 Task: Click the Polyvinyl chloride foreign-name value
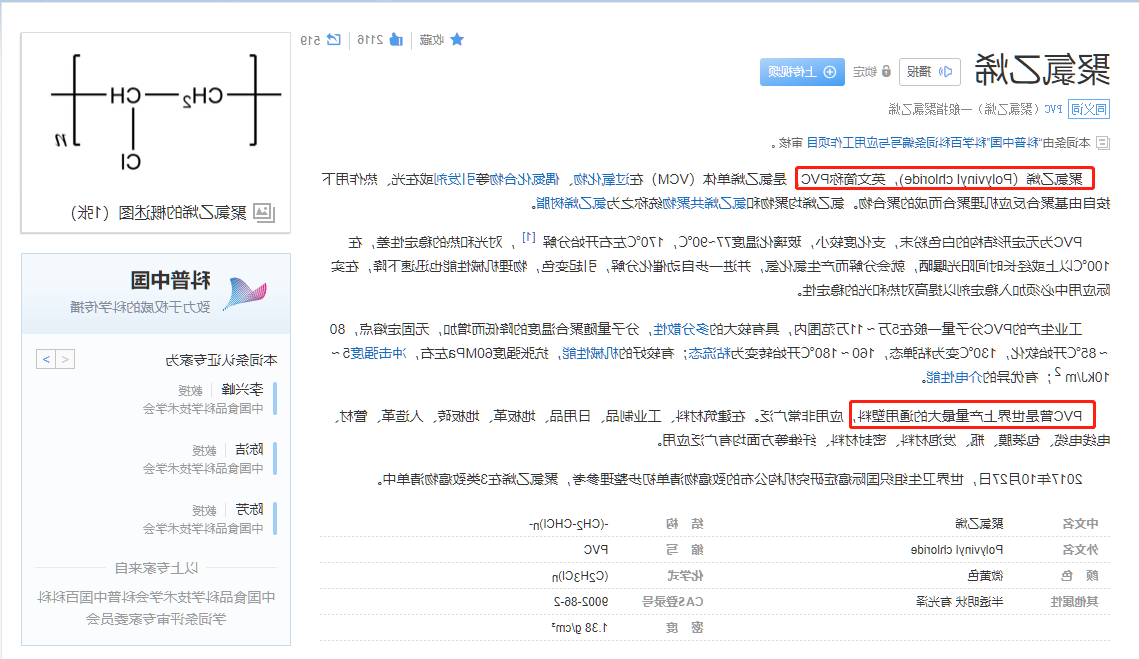point(957,549)
